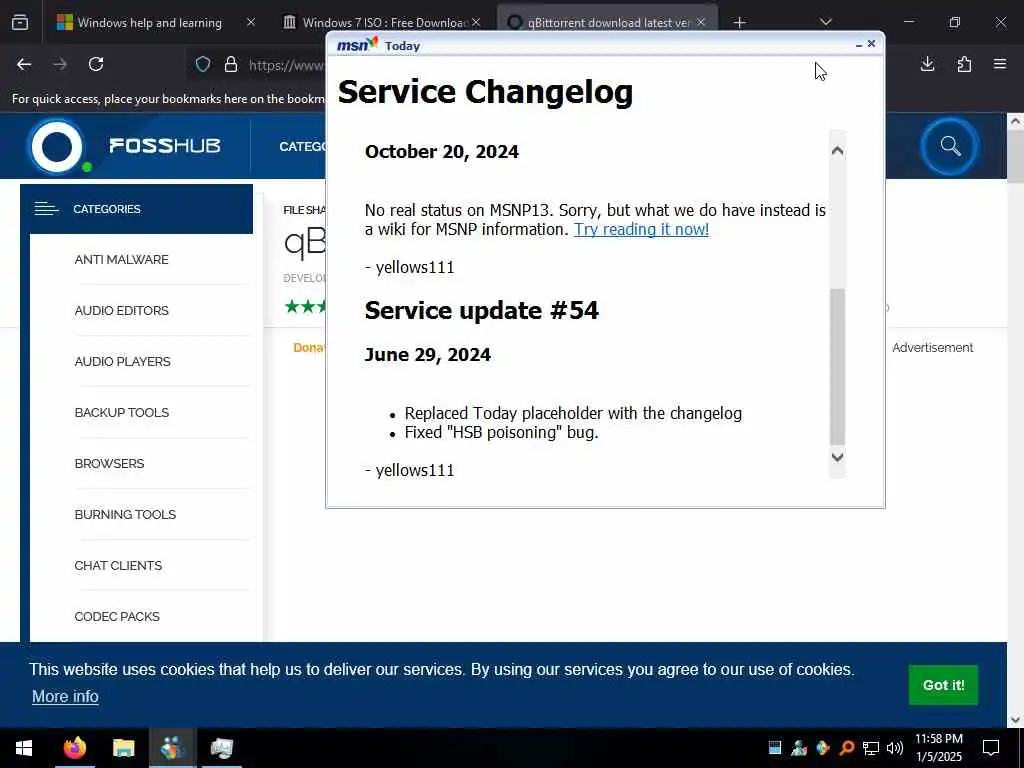Open the Codec Packs category
The image size is (1024, 768).
coord(117,616)
